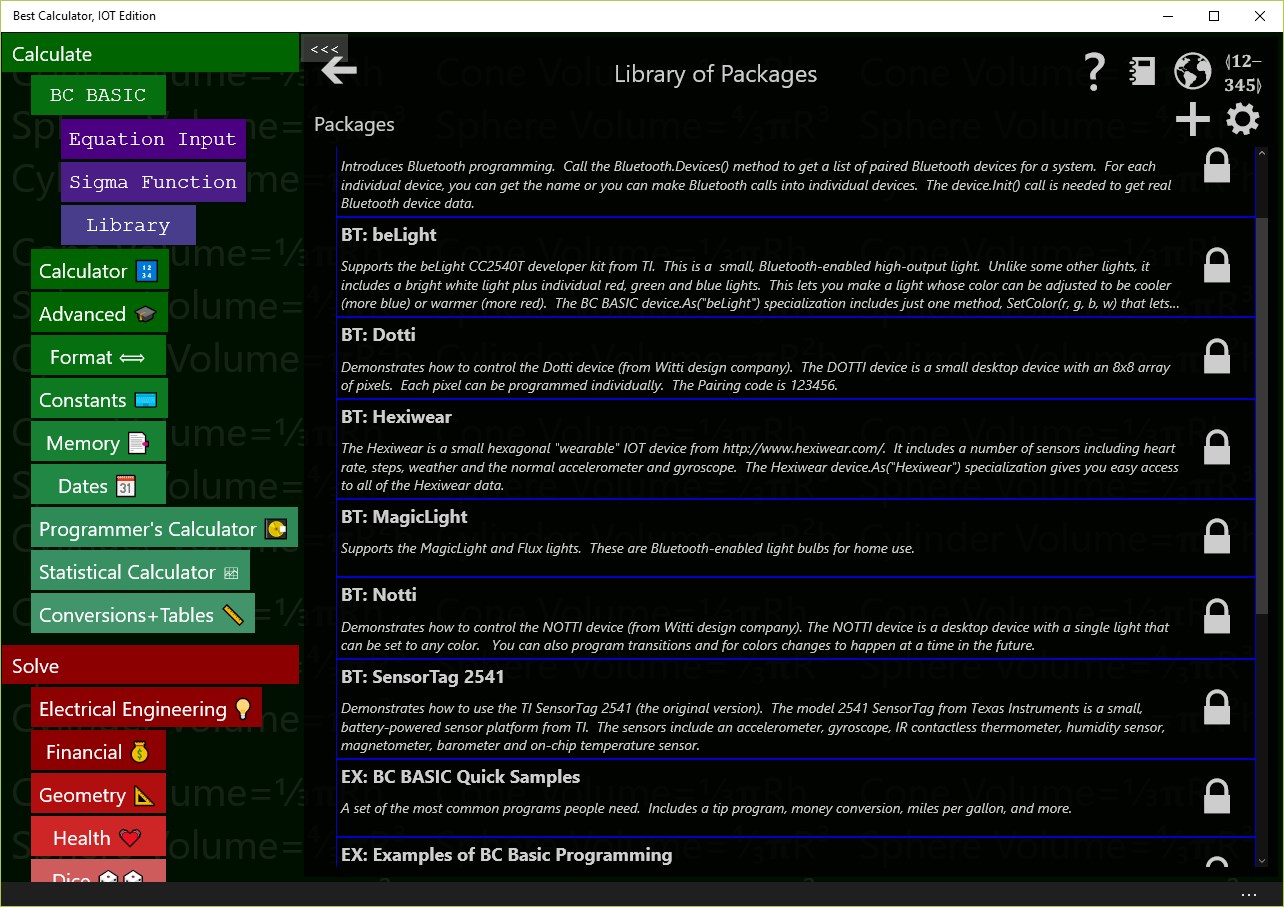Open Conversions+Tables
The image size is (1284, 907).
(x=143, y=615)
